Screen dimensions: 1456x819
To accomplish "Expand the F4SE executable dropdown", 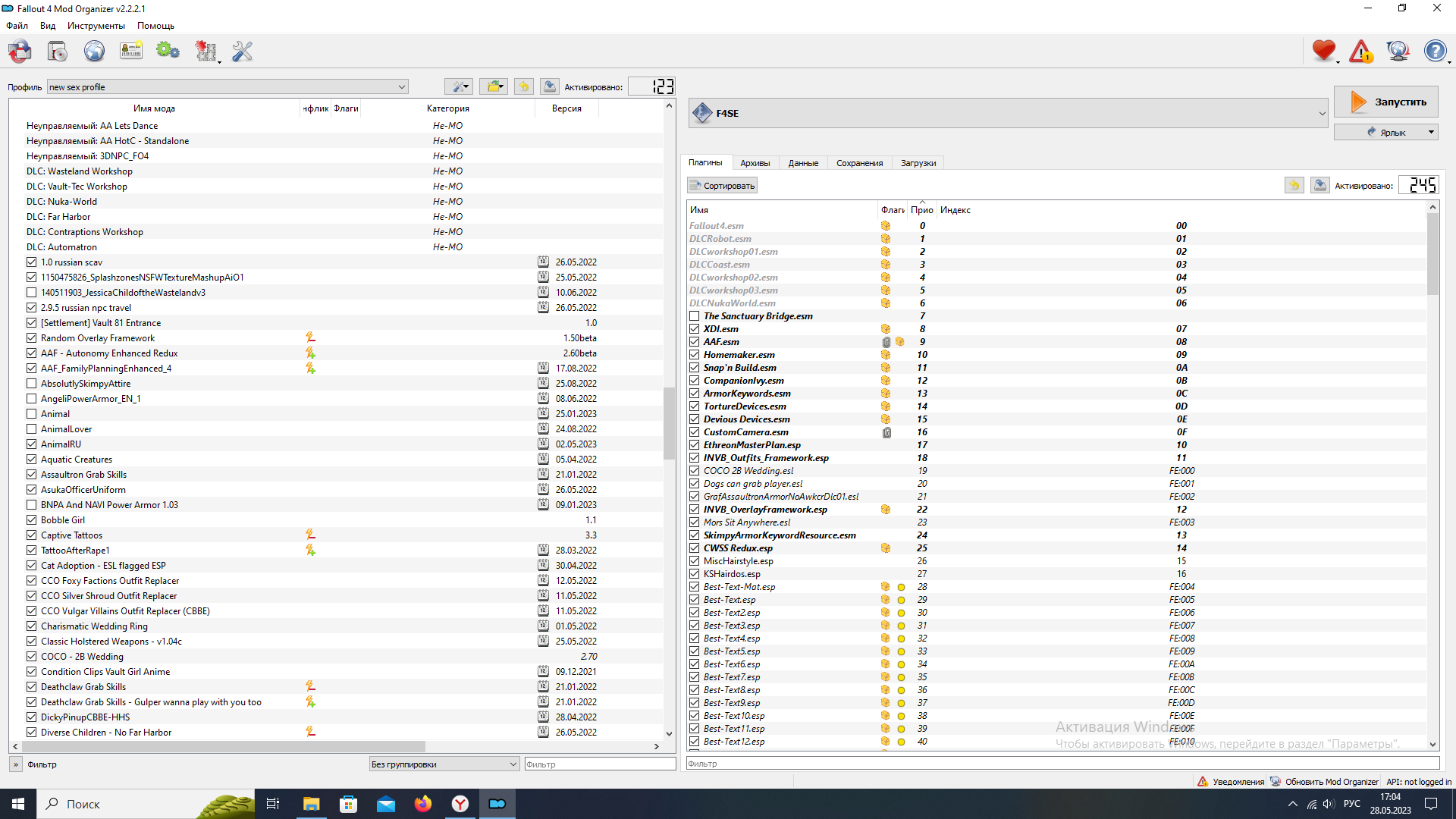I will (1322, 114).
